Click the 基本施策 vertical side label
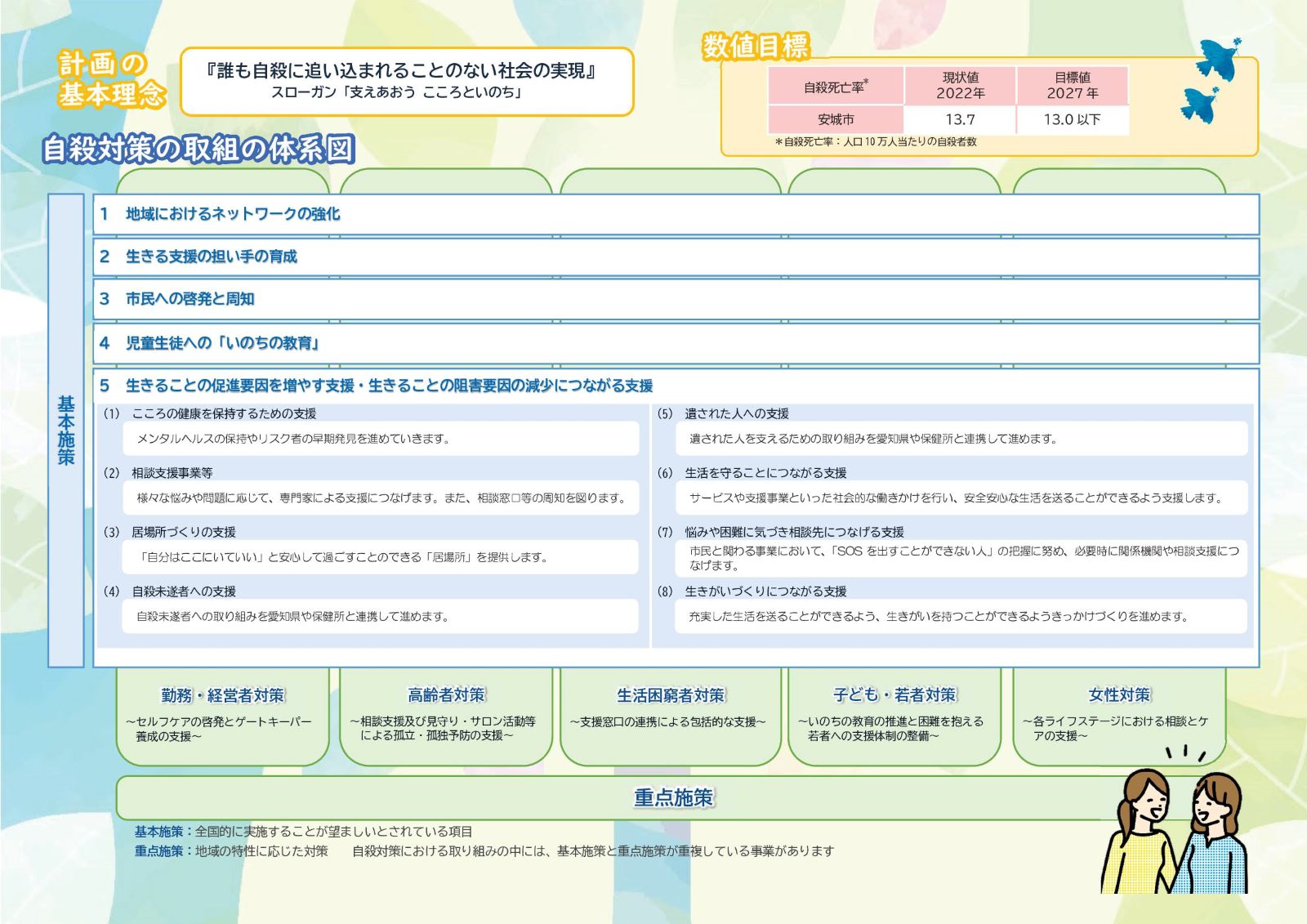1307x924 pixels. [x=66, y=431]
